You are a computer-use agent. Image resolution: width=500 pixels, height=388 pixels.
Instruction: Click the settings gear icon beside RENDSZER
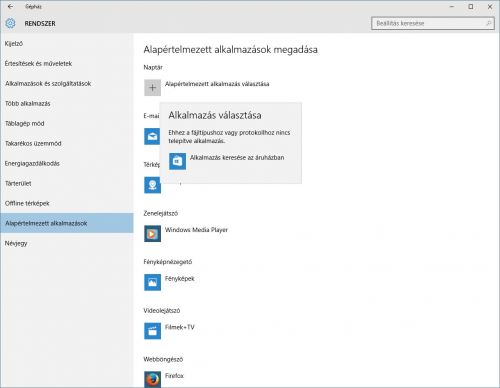[10, 23]
